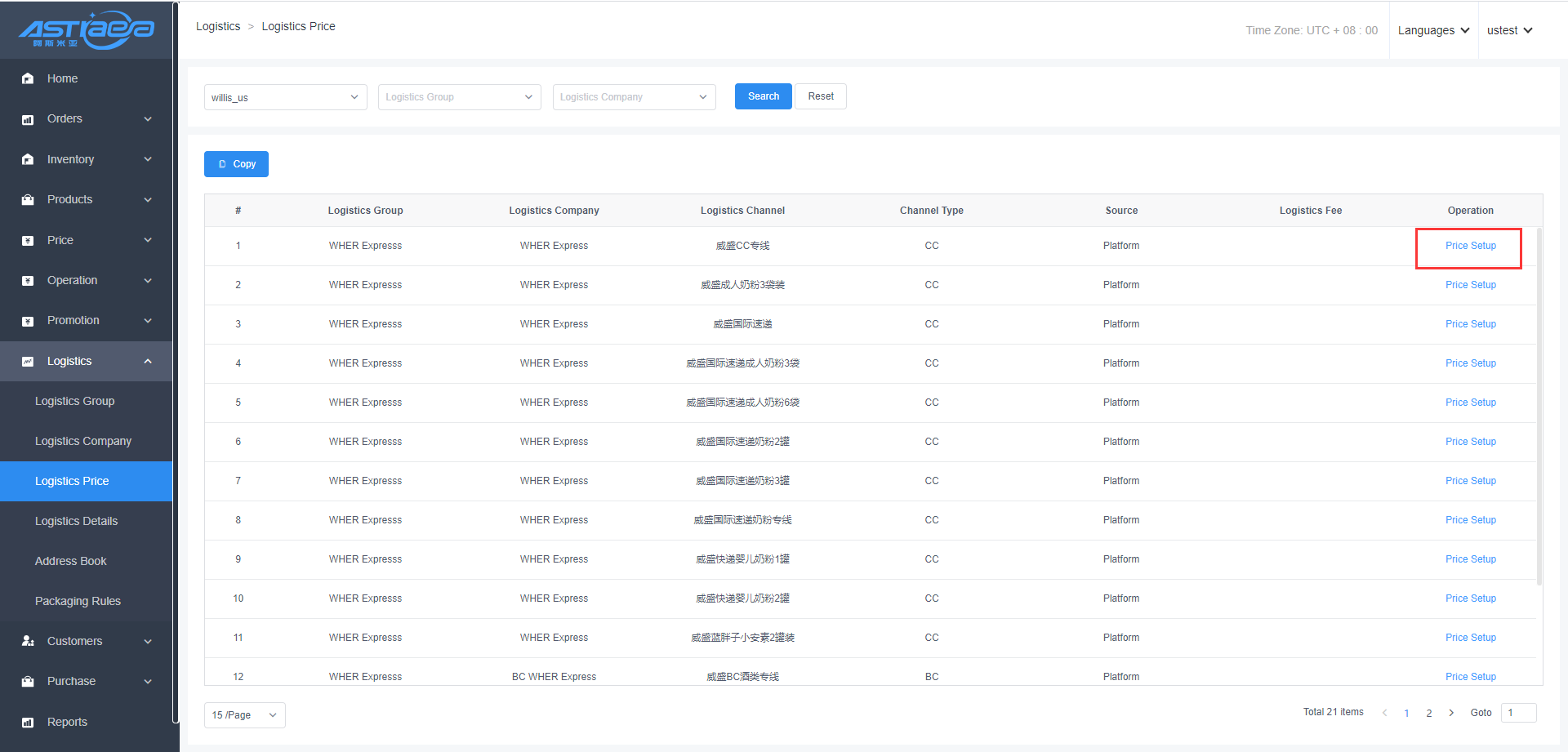This screenshot has width=1568, height=752.
Task: Click Price Setup for row 3
Action: (x=1470, y=324)
